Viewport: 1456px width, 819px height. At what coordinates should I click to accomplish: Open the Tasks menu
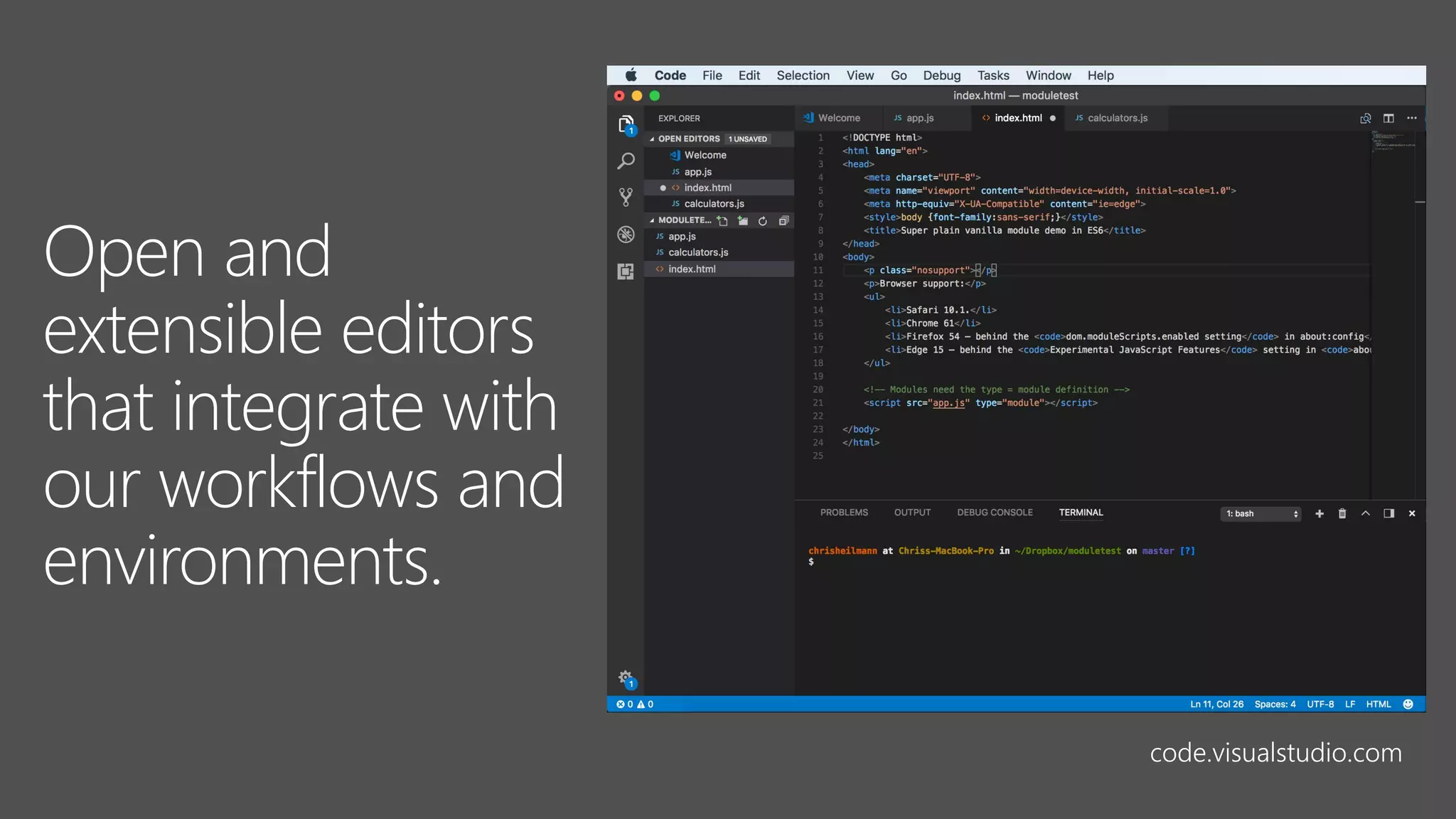pyautogui.click(x=992, y=75)
